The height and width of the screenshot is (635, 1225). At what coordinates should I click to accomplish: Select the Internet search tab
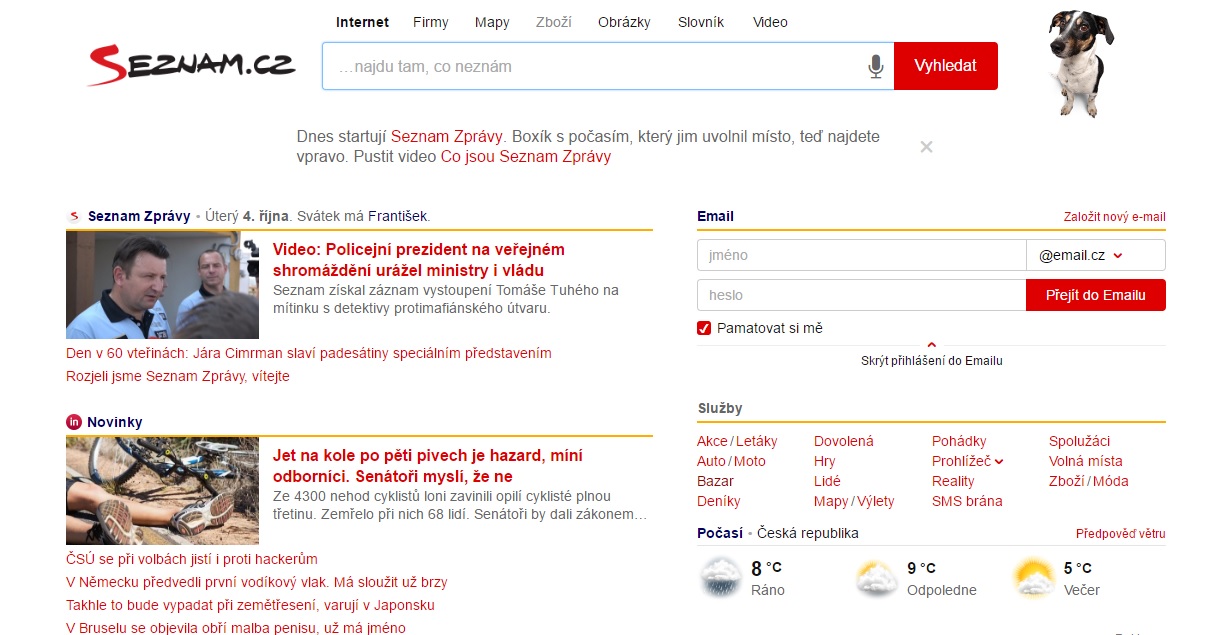click(362, 22)
